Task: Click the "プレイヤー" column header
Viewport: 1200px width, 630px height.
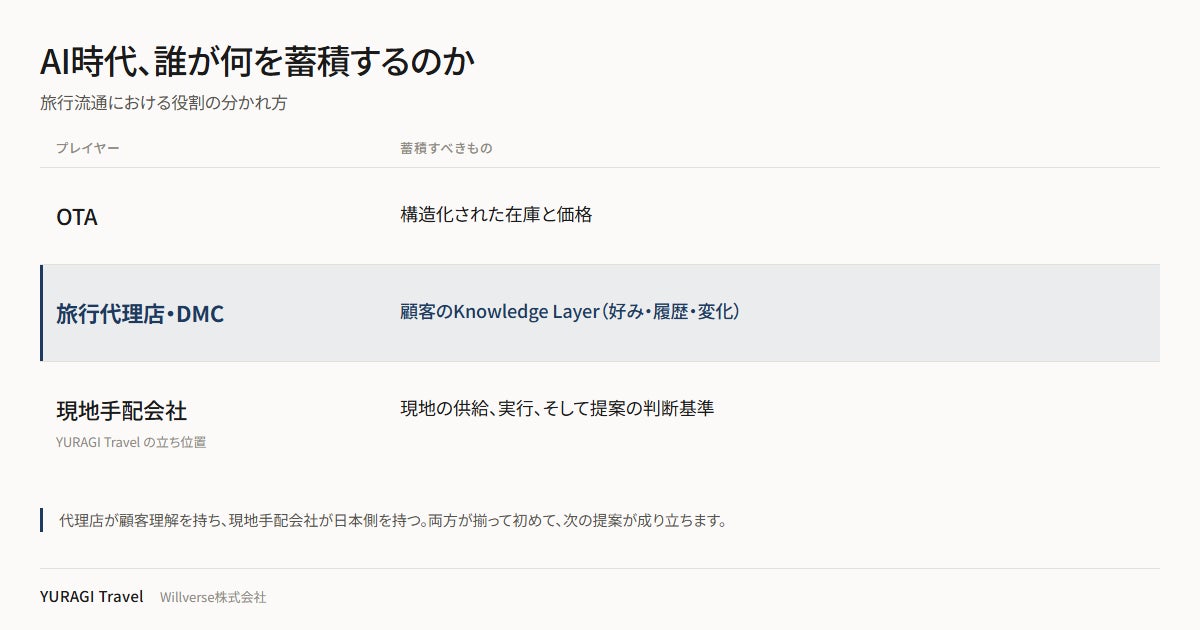Action: pyautogui.click(x=88, y=148)
